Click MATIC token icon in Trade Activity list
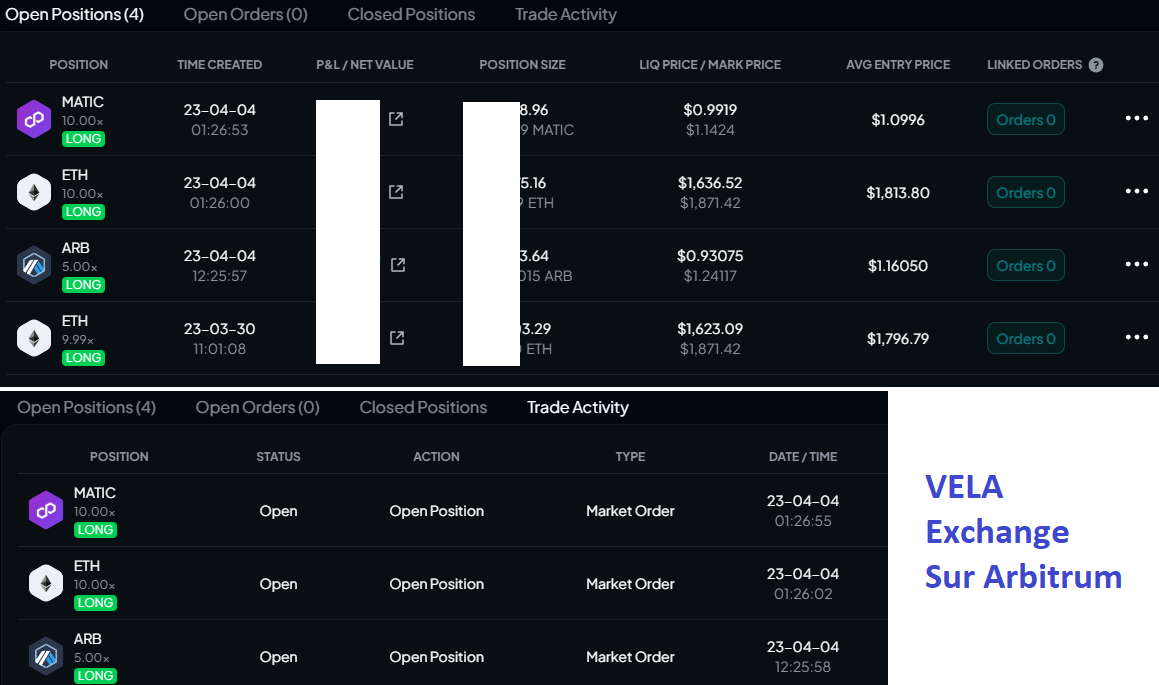 pyautogui.click(x=46, y=510)
